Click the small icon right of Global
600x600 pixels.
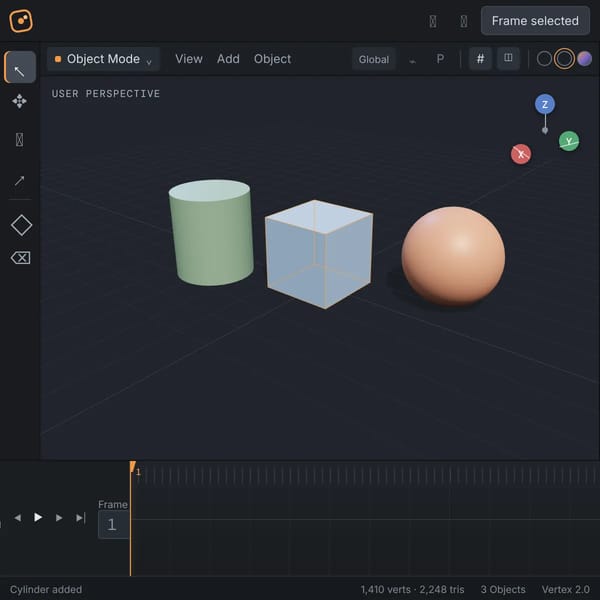(x=412, y=60)
